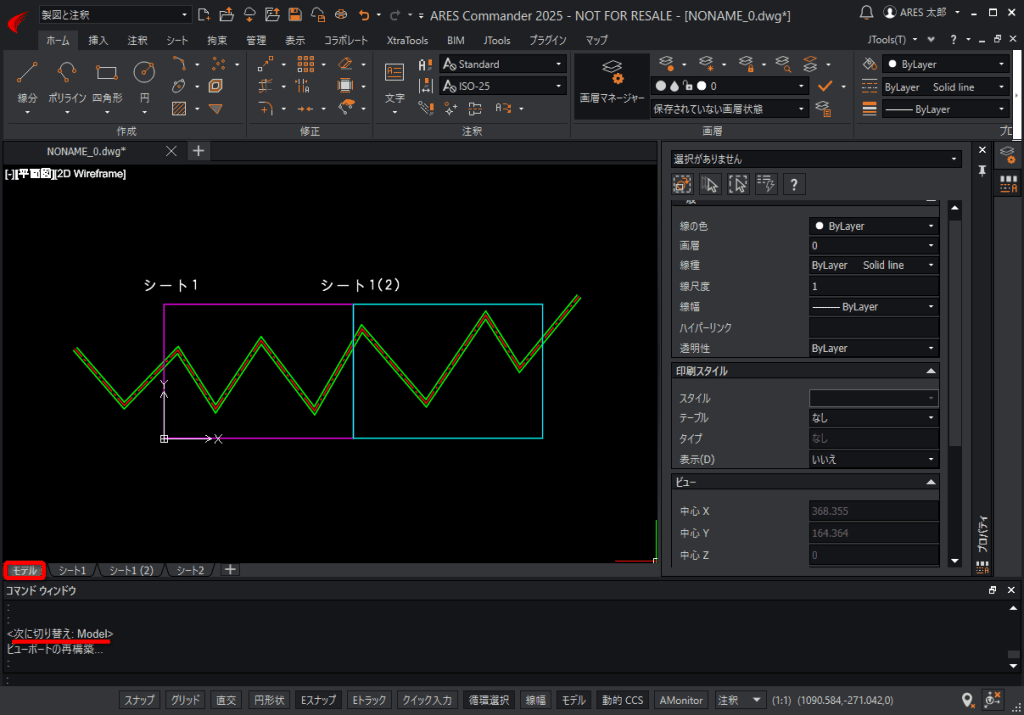The image size is (1024, 715).
Task: Toggle 循環選択 status button
Action: click(x=489, y=700)
